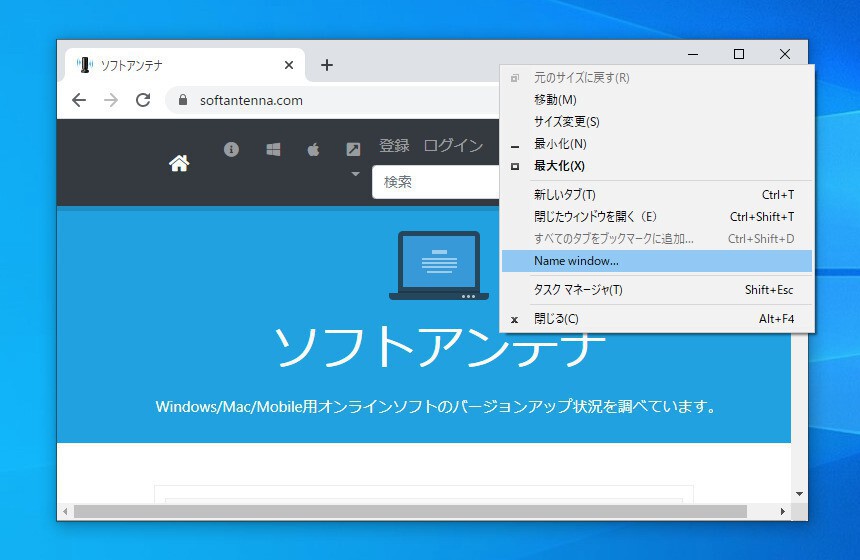This screenshot has width=860, height=560.
Task: Go to site home via house icon
Action: (x=179, y=163)
